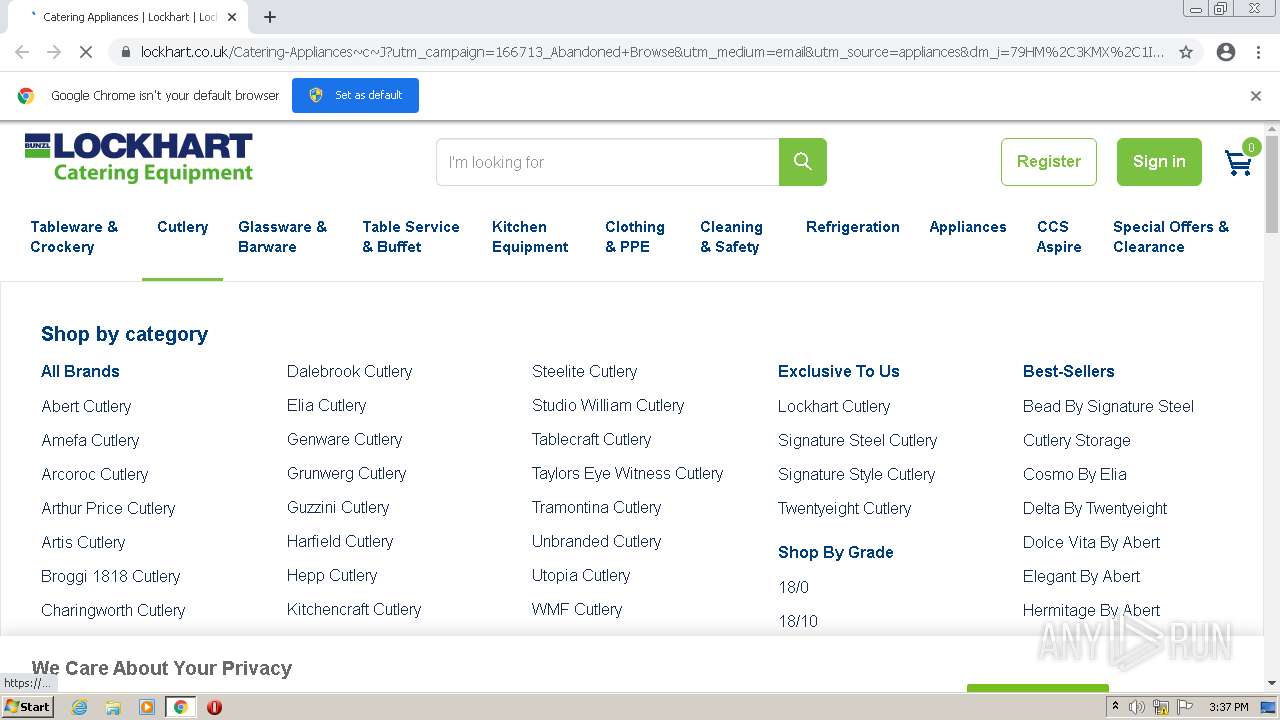Open Taylors Eye Witness Cutlery link
Screen dimensions: 1280x720
(627, 473)
